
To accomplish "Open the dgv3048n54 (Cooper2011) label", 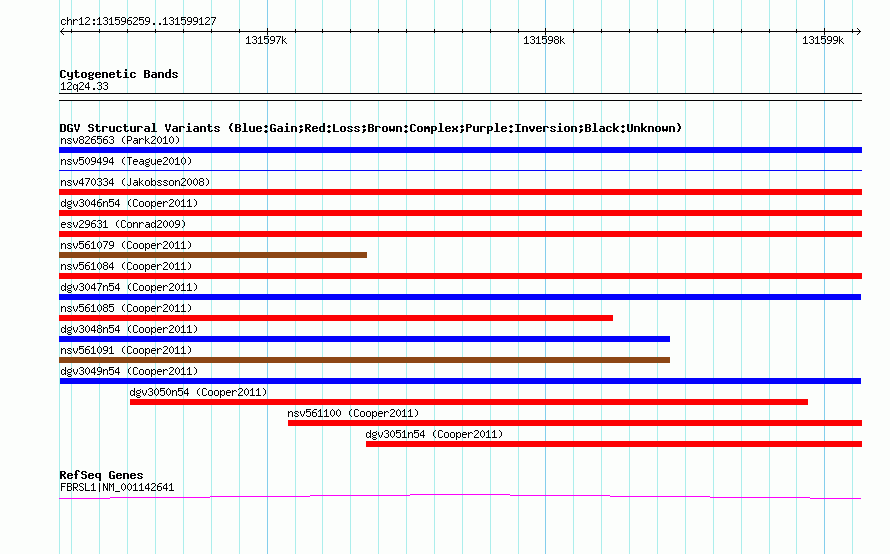I will coord(129,329).
